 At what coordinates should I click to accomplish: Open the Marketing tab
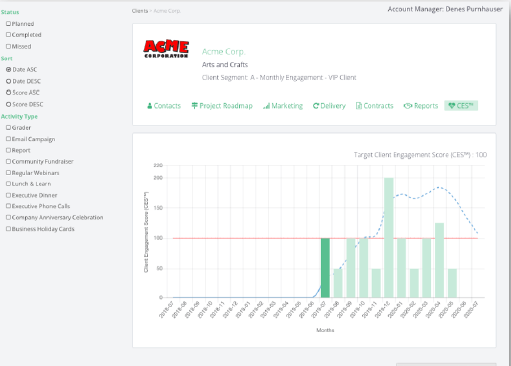283,106
